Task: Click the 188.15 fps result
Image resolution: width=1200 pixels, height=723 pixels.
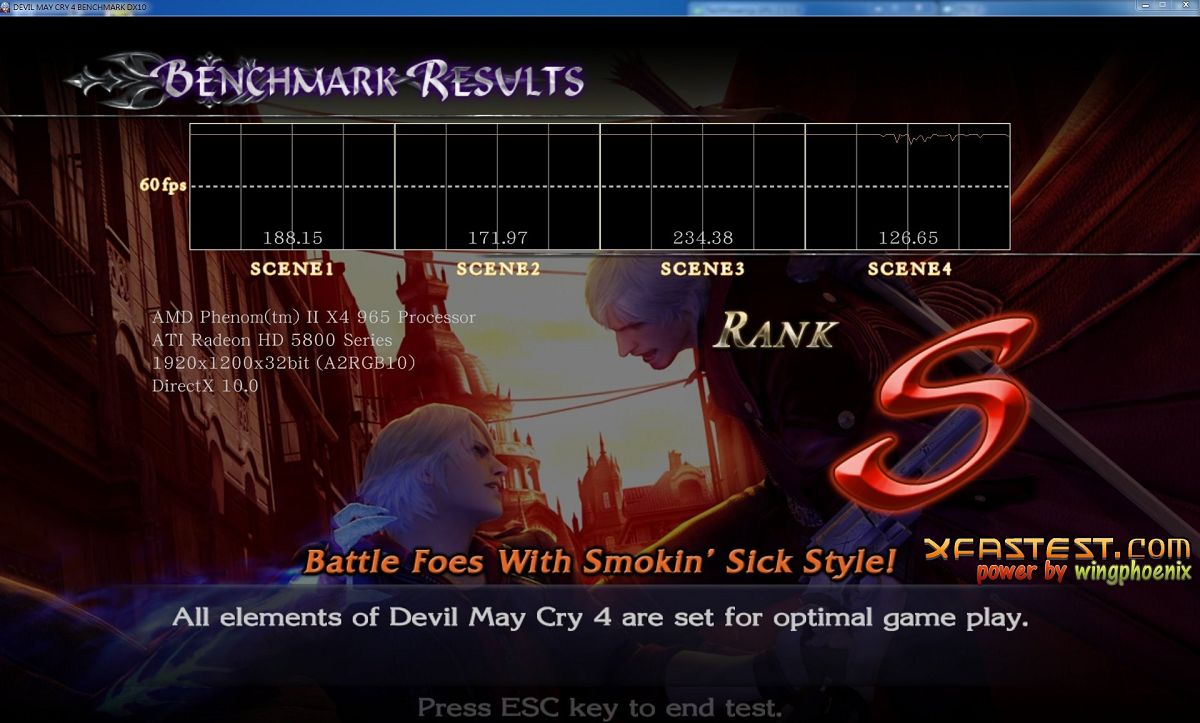Action: point(292,238)
